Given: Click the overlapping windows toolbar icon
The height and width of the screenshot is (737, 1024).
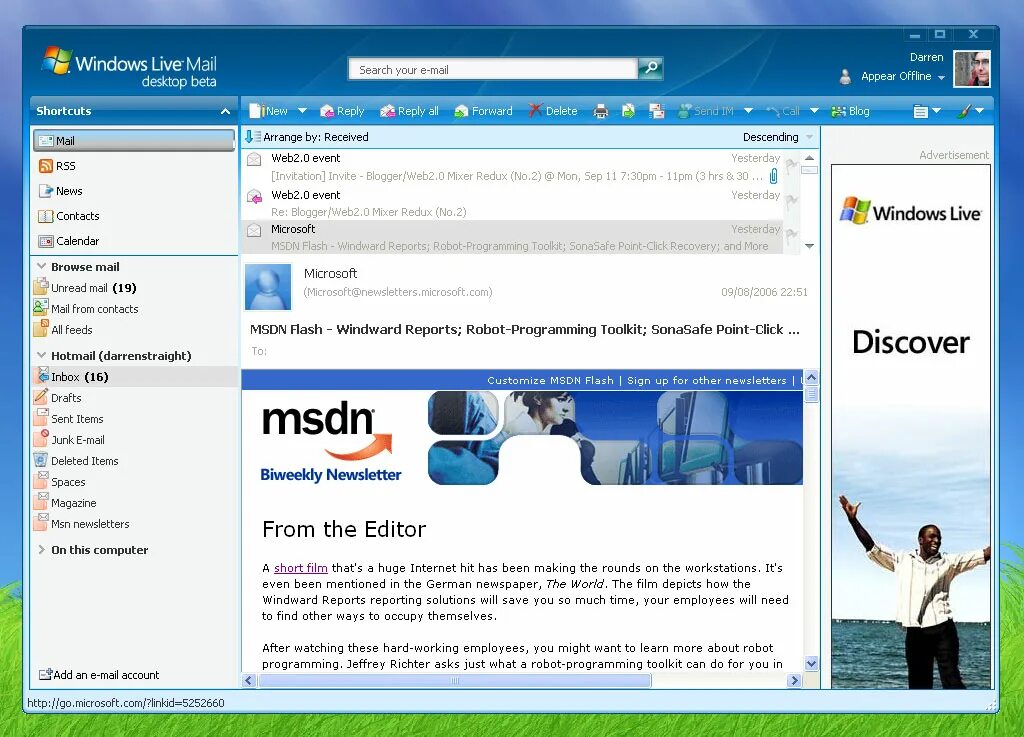Looking at the screenshot, I should pyautogui.click(x=656, y=112).
